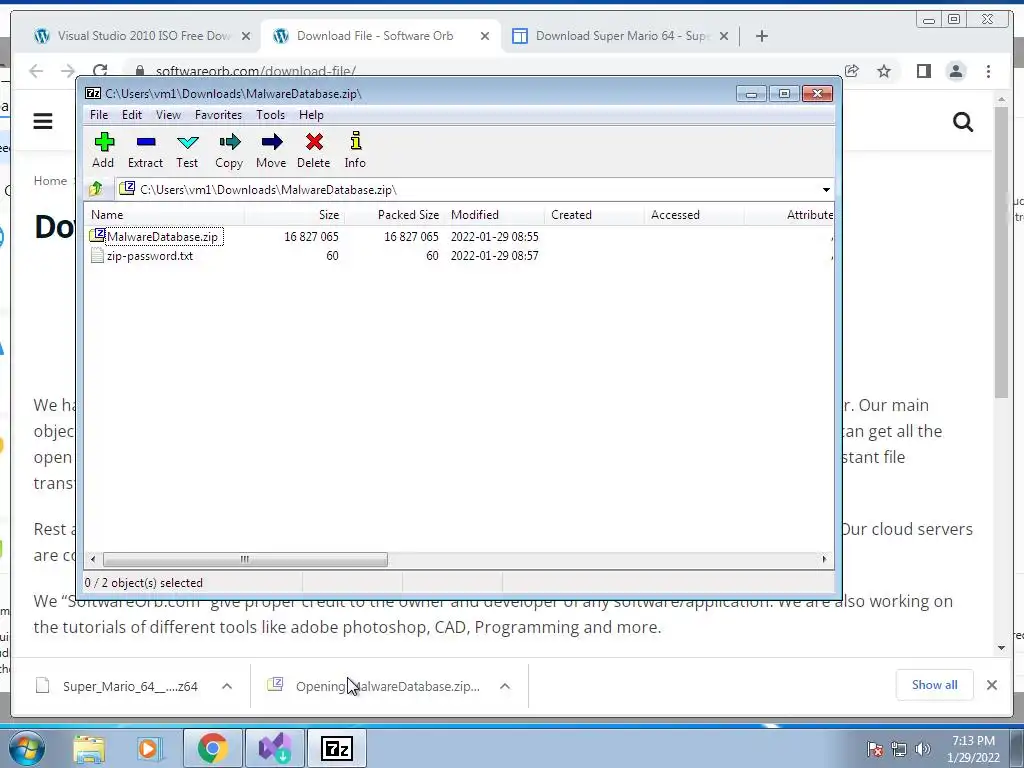Close the Visual Studio 2010 ISO tab
Viewport: 1024px width, 768px height.
(x=246, y=37)
